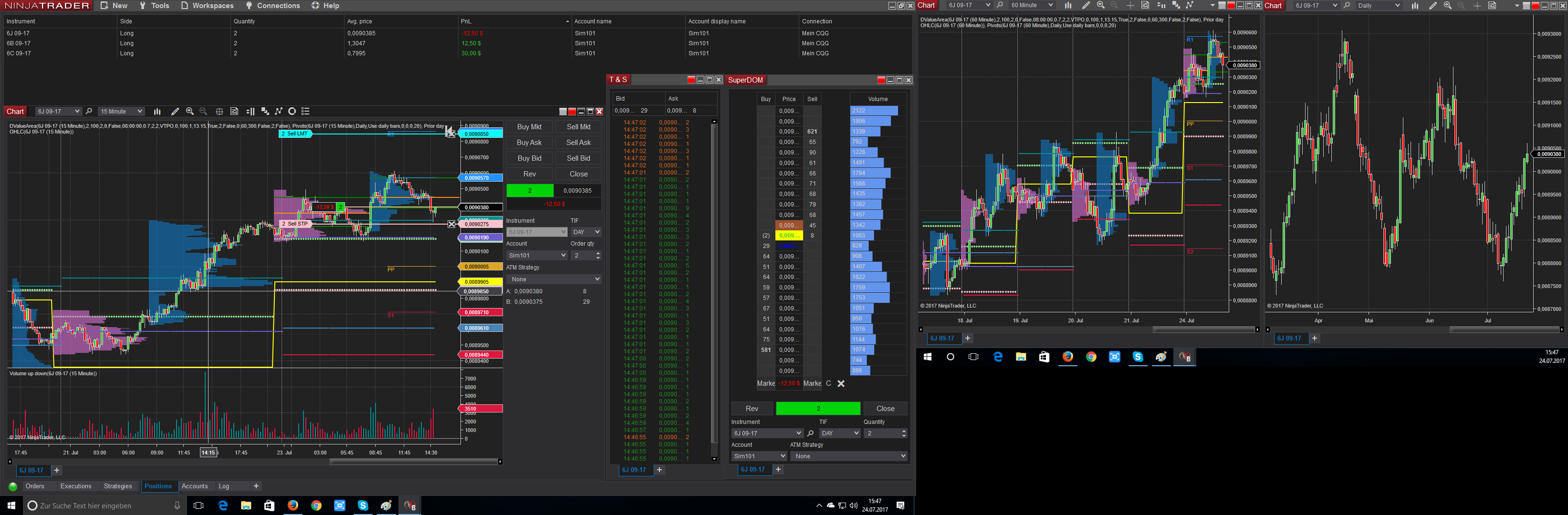Image resolution: width=1568 pixels, height=515 pixels.
Task: Open Firefox from the left Windows taskbar
Action: pyautogui.click(x=293, y=505)
